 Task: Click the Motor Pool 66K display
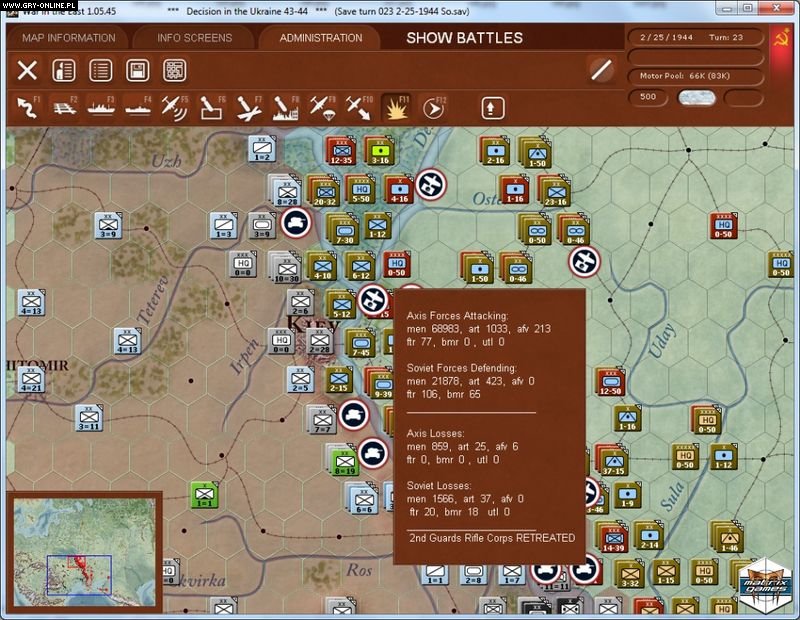(x=685, y=74)
